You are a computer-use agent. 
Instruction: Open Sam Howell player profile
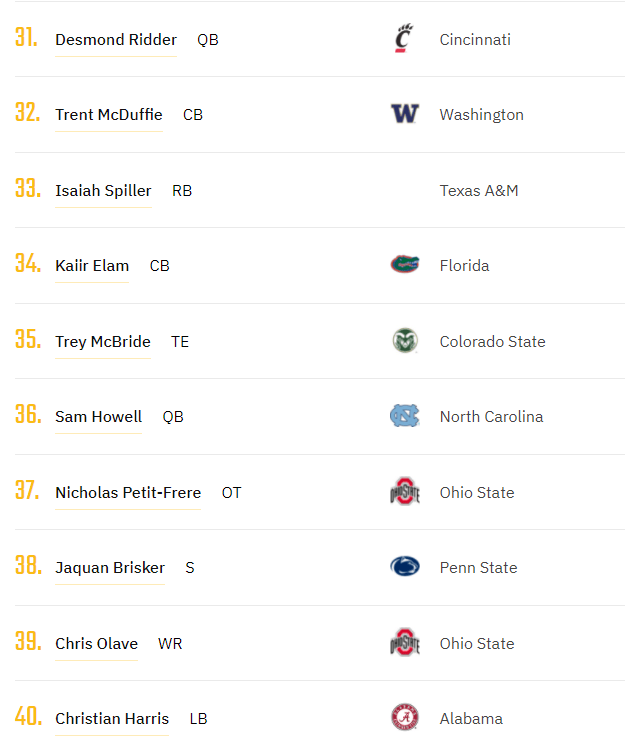98,417
